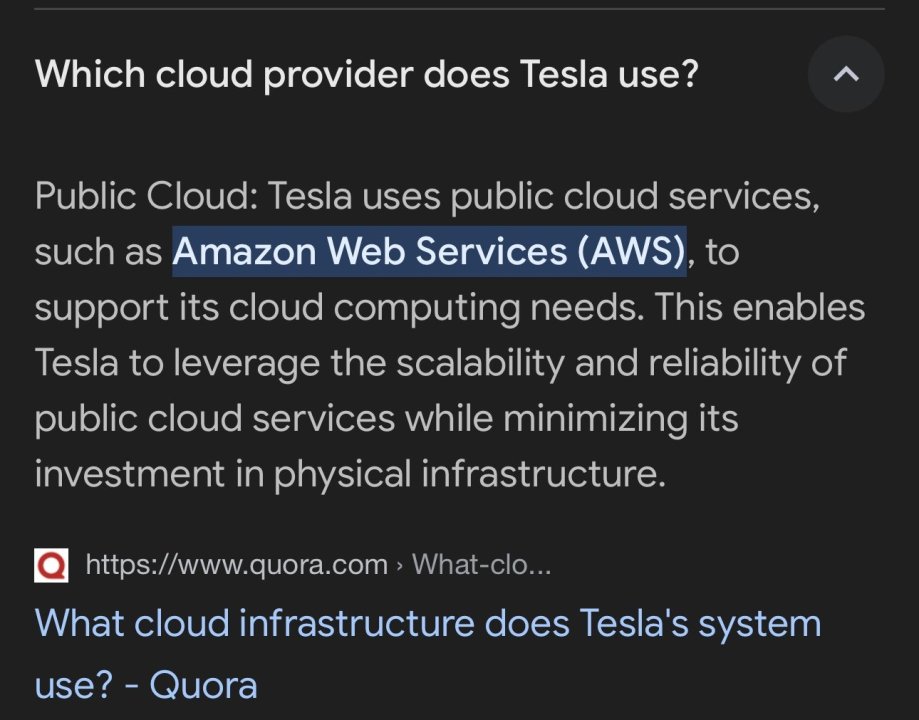Click the 'What-clo...' breadcrumb text
The height and width of the screenshot is (720, 919).
point(482,565)
